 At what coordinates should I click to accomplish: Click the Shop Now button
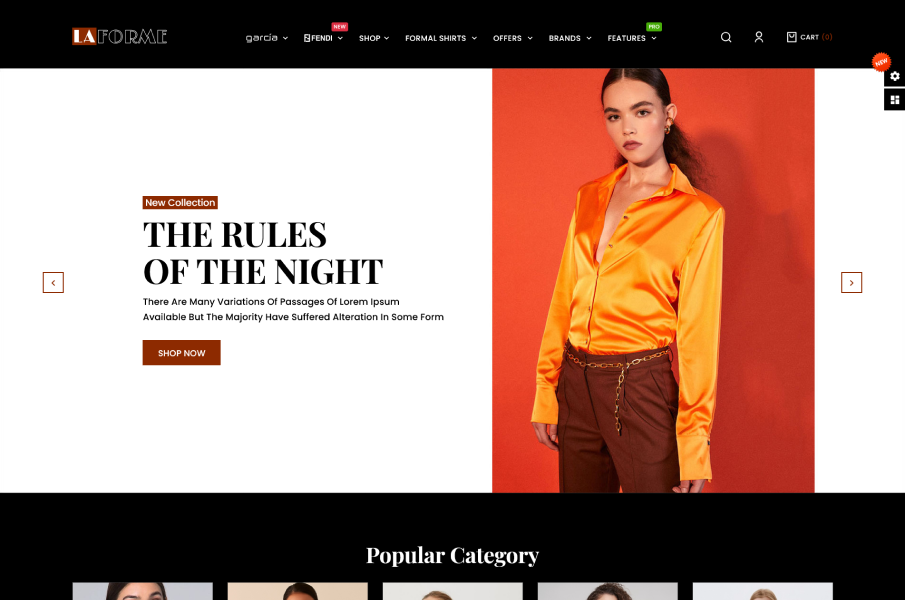tap(182, 352)
